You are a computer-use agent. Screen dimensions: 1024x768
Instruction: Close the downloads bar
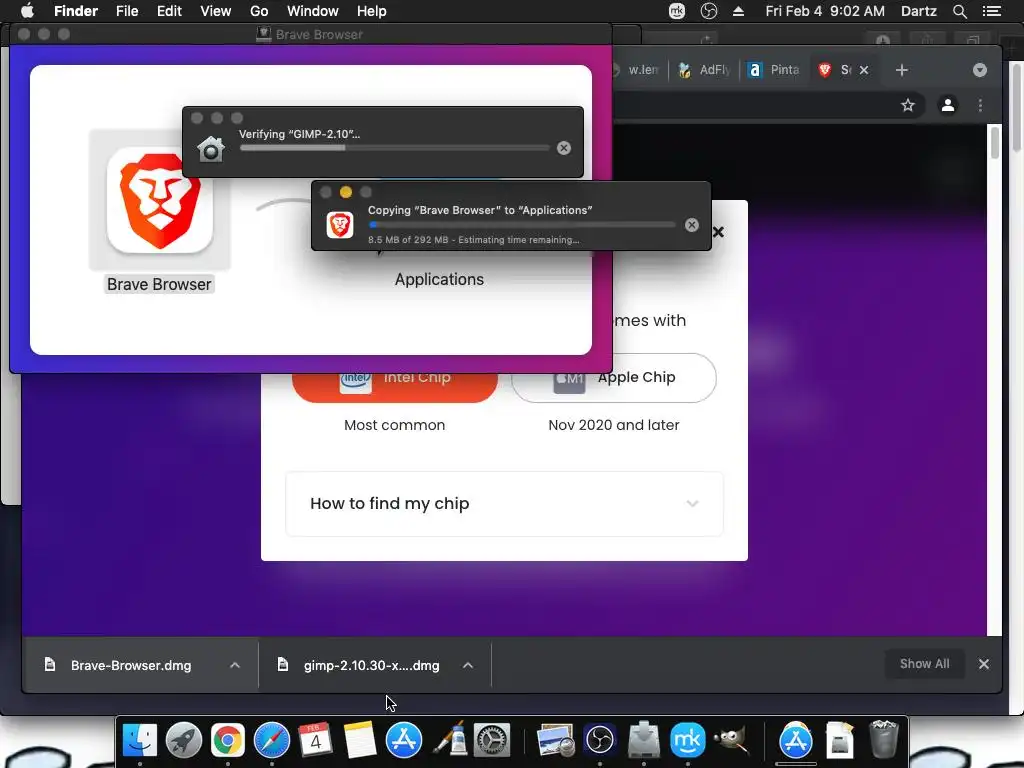(x=984, y=664)
